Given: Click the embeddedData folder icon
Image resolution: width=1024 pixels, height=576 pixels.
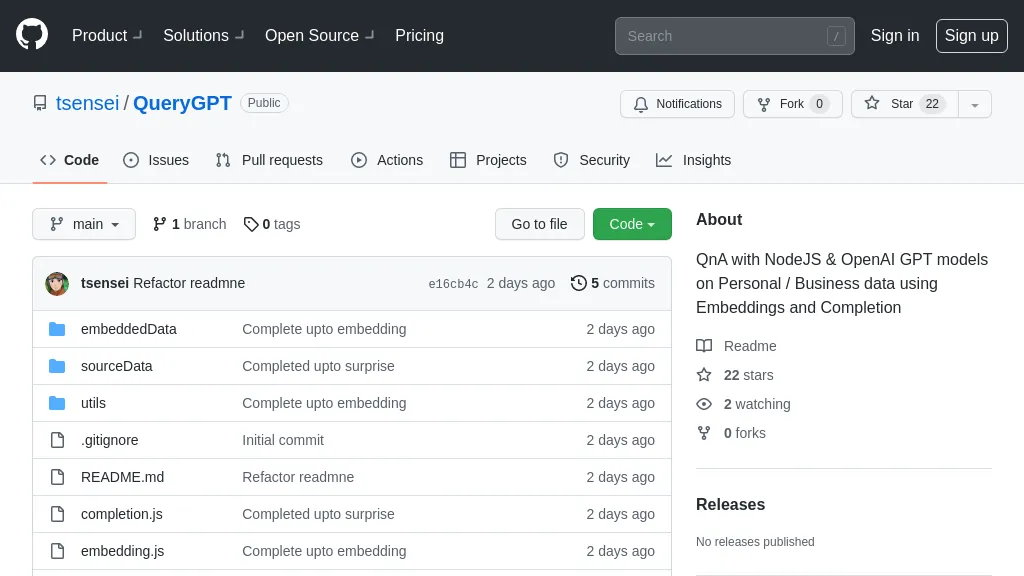Looking at the screenshot, I should click(x=57, y=329).
